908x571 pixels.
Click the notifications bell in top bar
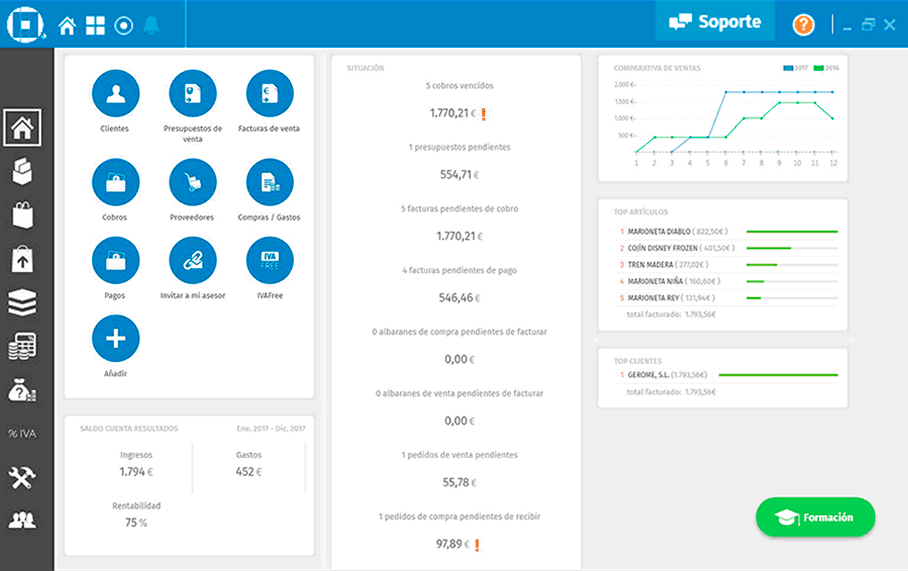(x=152, y=25)
